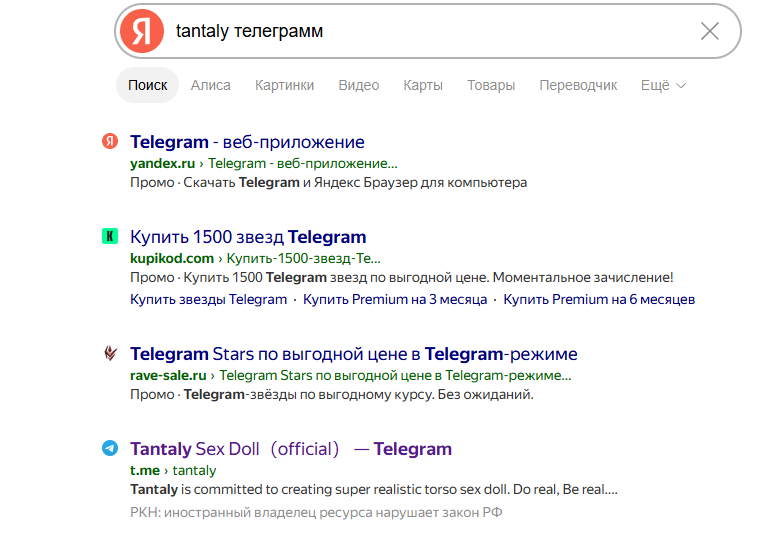Click the 'Купить-1500-звезд-Те...' breadcrumb path
Image resolution: width=764 pixels, height=541 pixels.
(x=304, y=258)
